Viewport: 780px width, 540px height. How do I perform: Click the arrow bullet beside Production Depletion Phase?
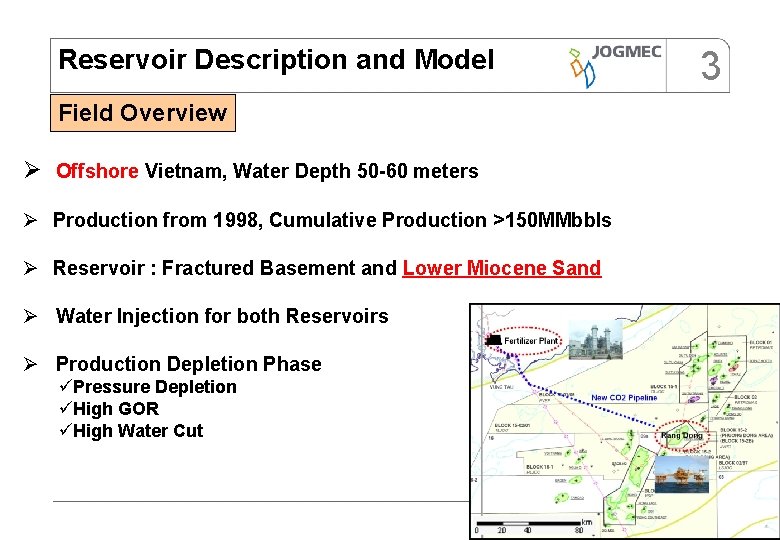(30, 364)
